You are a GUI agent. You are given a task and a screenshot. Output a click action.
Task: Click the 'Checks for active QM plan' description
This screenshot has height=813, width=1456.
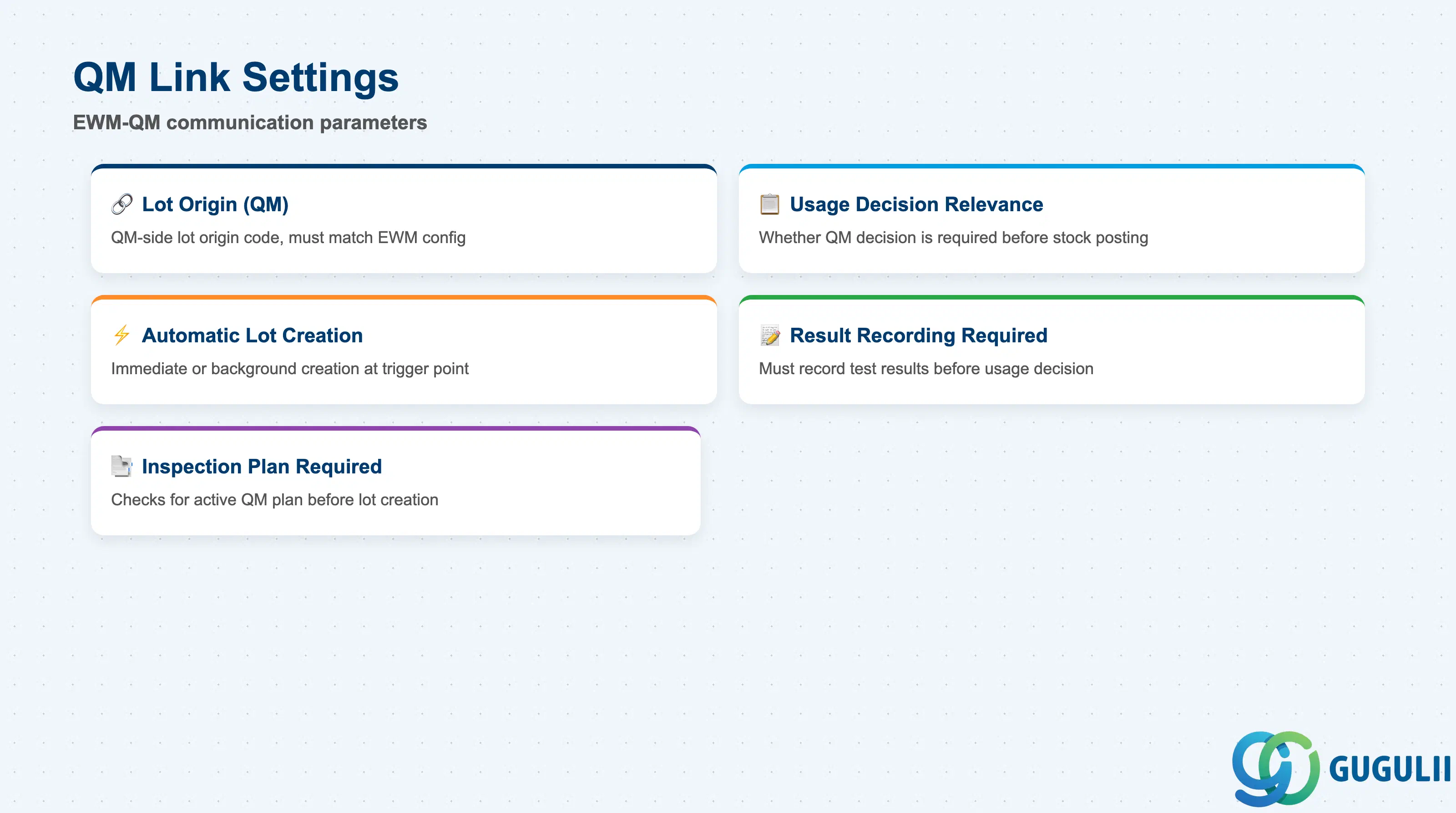[275, 500]
